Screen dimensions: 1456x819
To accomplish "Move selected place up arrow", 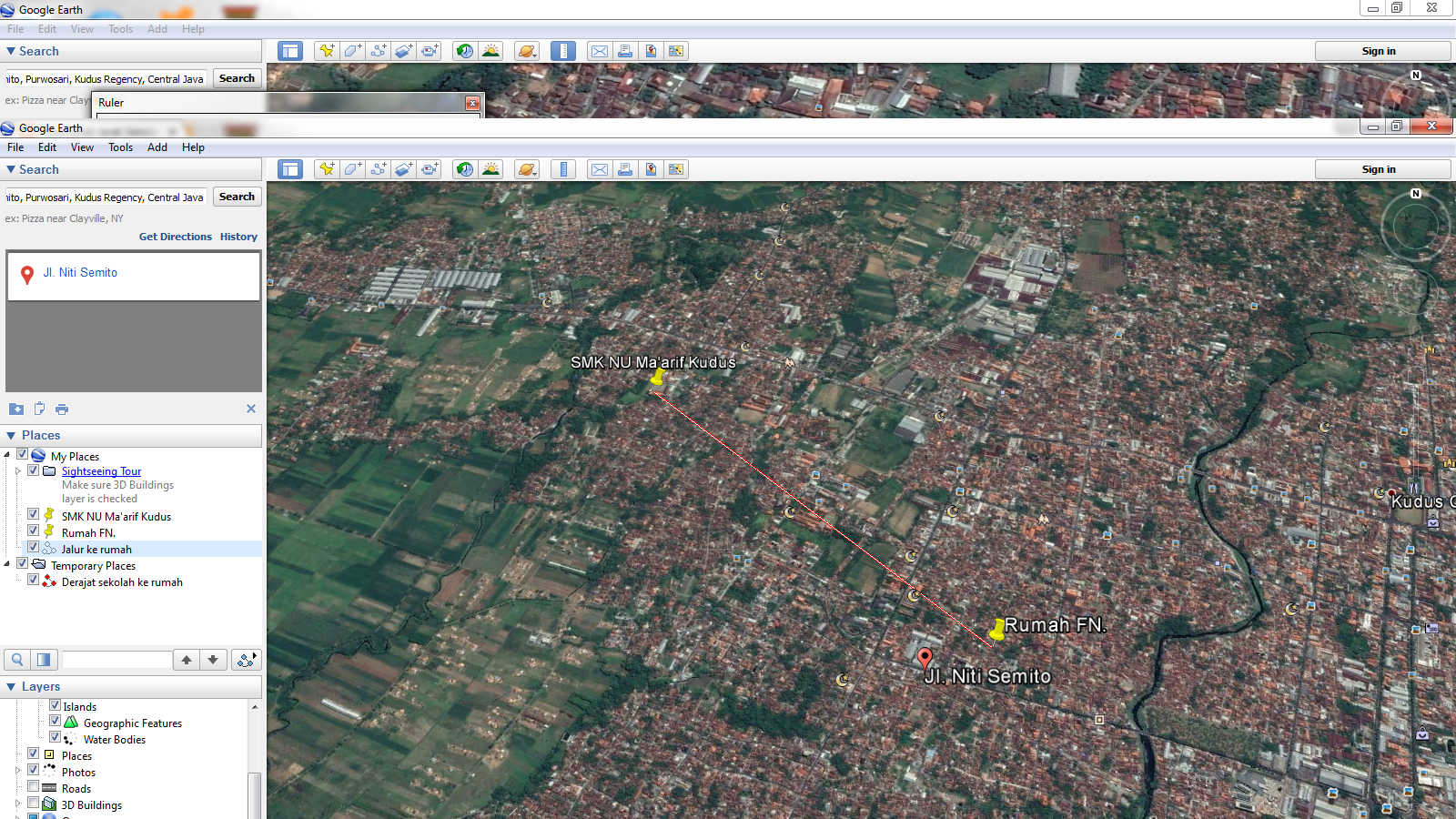I will [x=187, y=660].
